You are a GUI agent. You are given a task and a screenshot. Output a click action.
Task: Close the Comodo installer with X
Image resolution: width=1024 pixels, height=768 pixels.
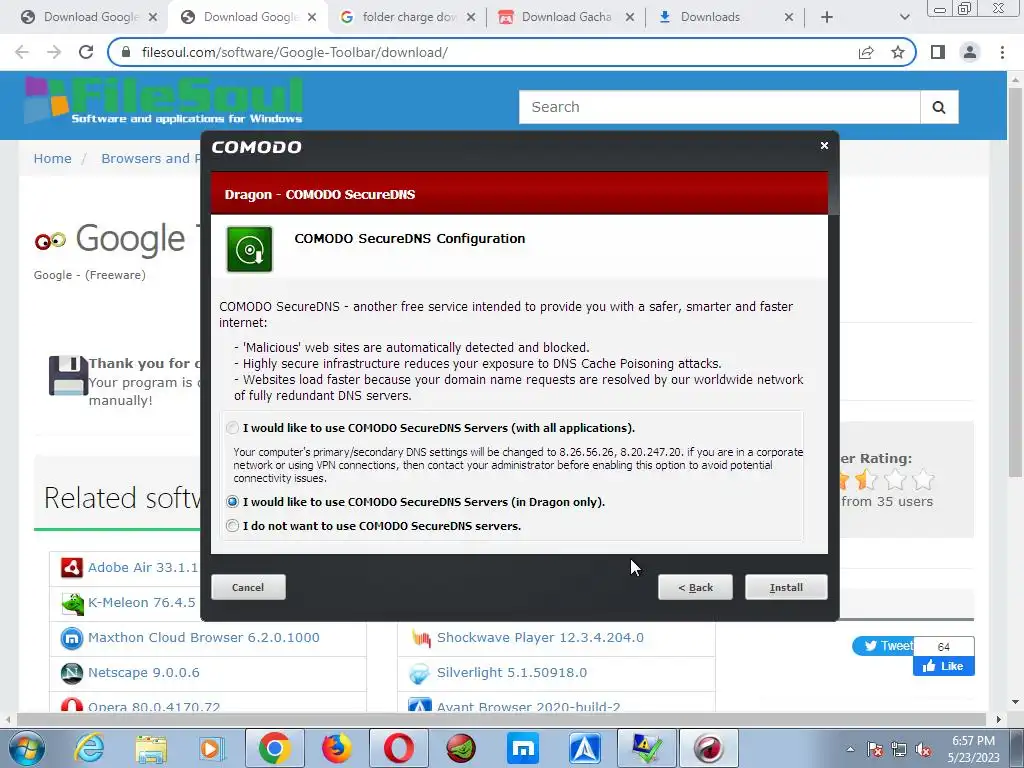point(824,145)
